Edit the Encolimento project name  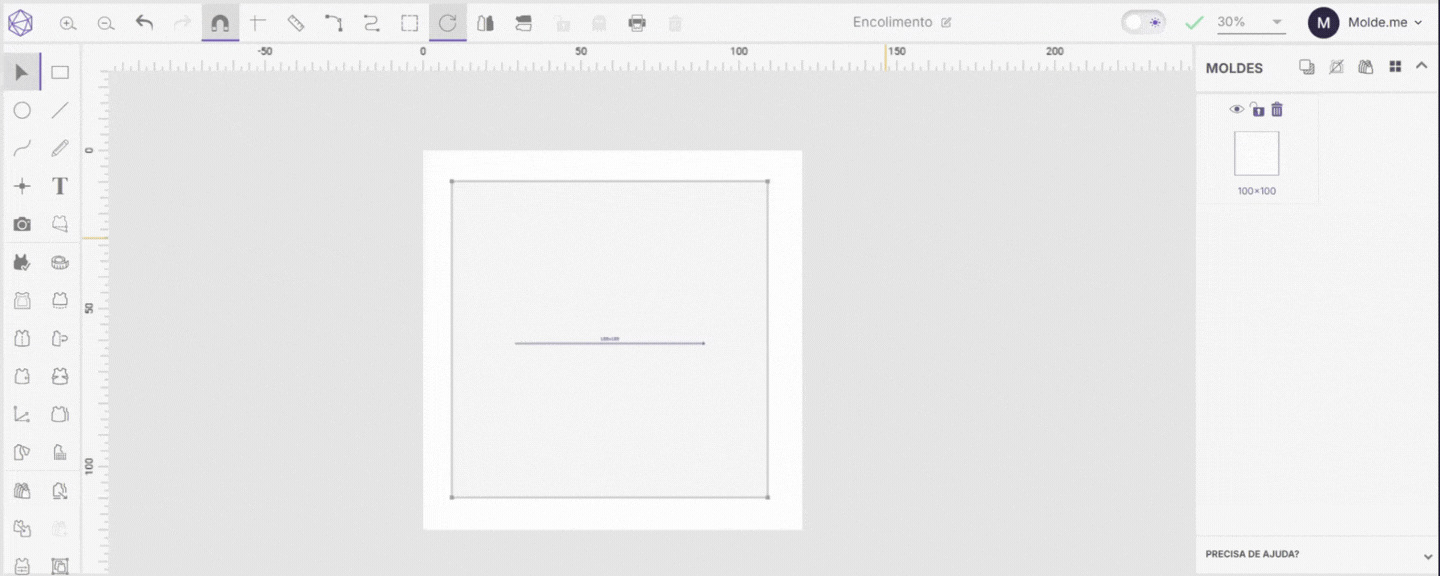[x=946, y=22]
